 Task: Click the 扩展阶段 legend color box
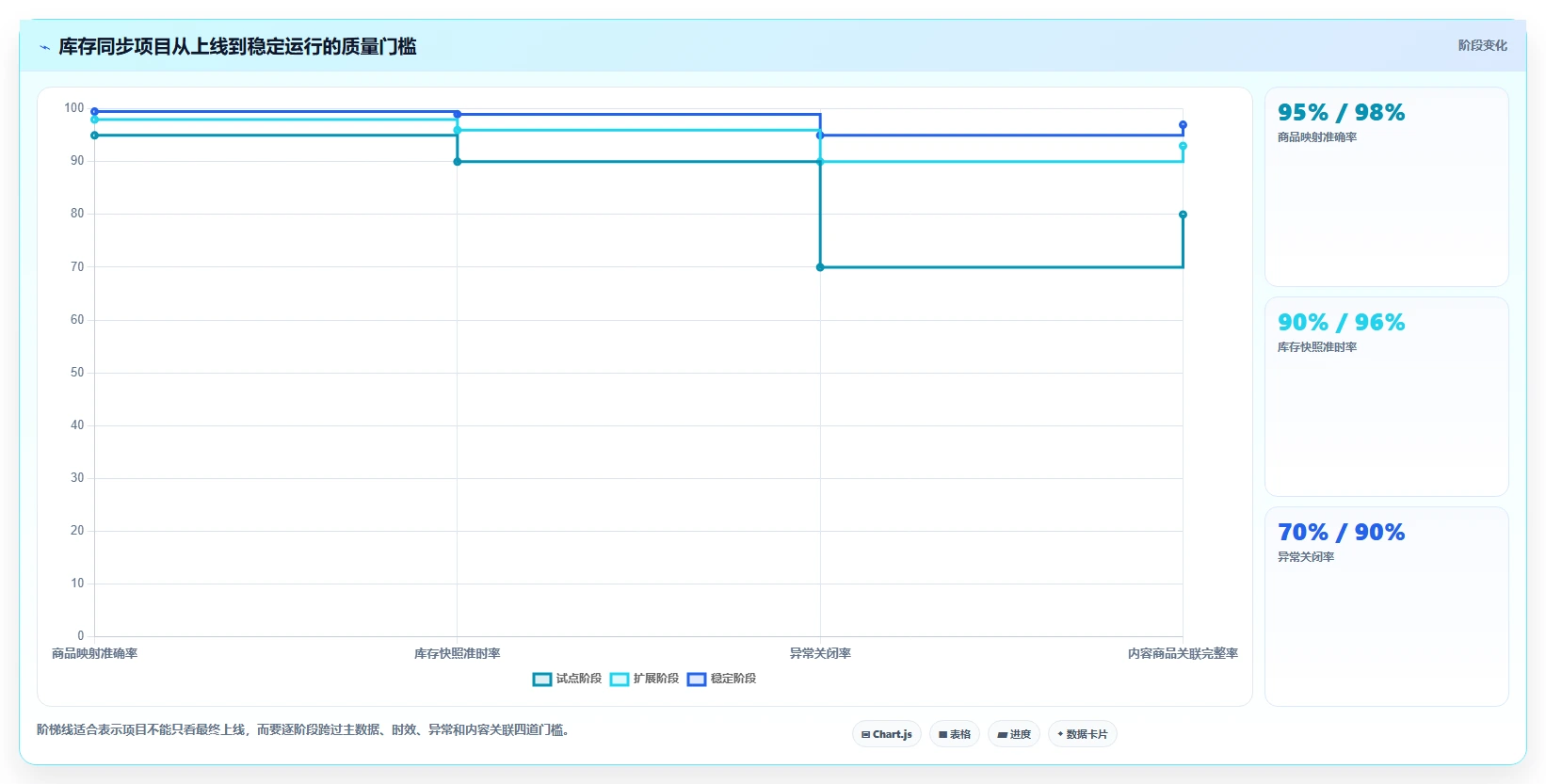[x=620, y=680]
